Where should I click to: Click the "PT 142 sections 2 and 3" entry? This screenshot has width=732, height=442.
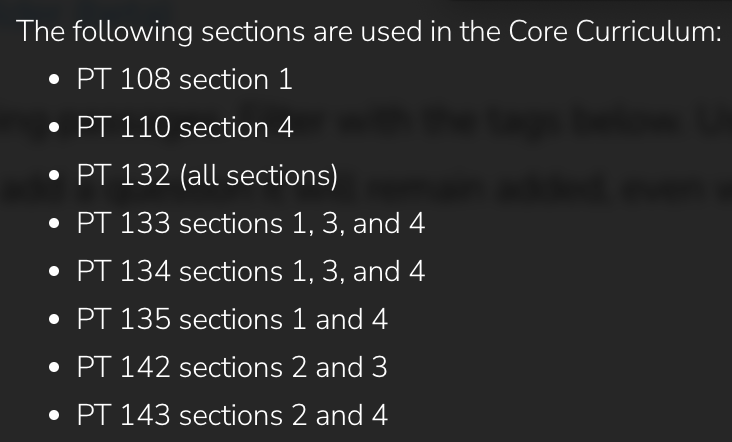232,368
